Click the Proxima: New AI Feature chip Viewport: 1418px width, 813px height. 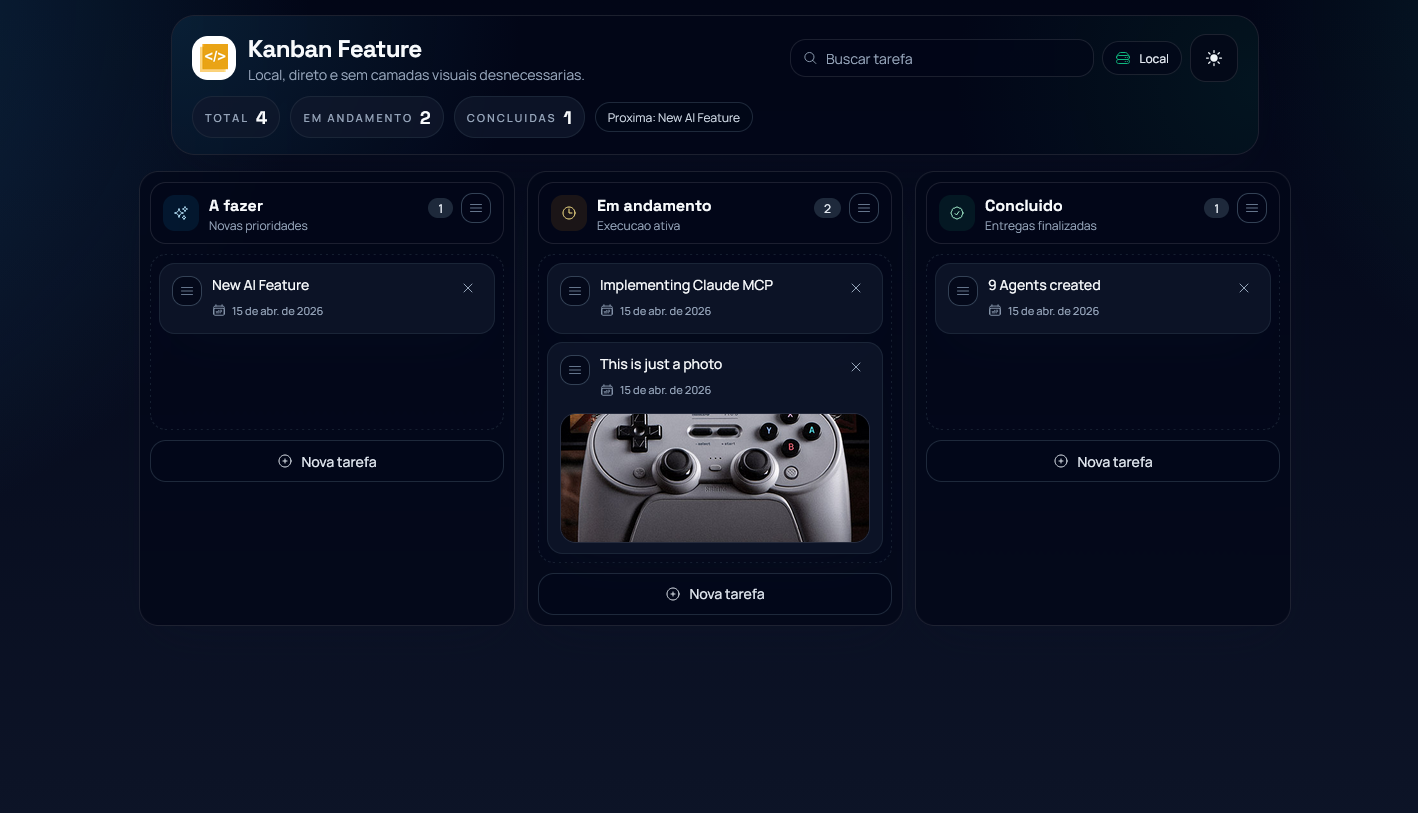pyautogui.click(x=674, y=117)
